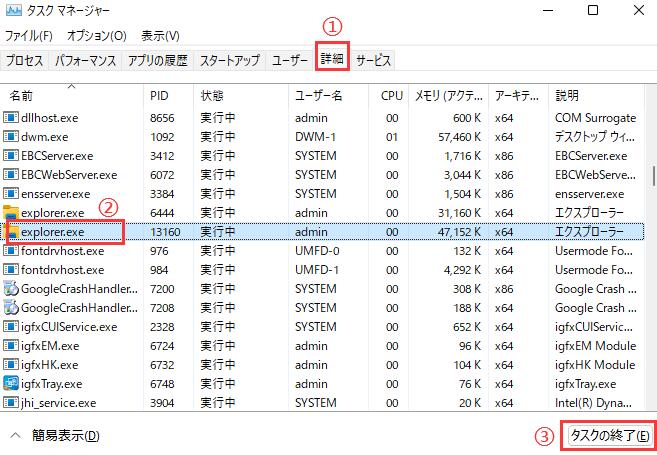Switch to the パフォーマンス tab
The image size is (657, 455).
(85, 61)
